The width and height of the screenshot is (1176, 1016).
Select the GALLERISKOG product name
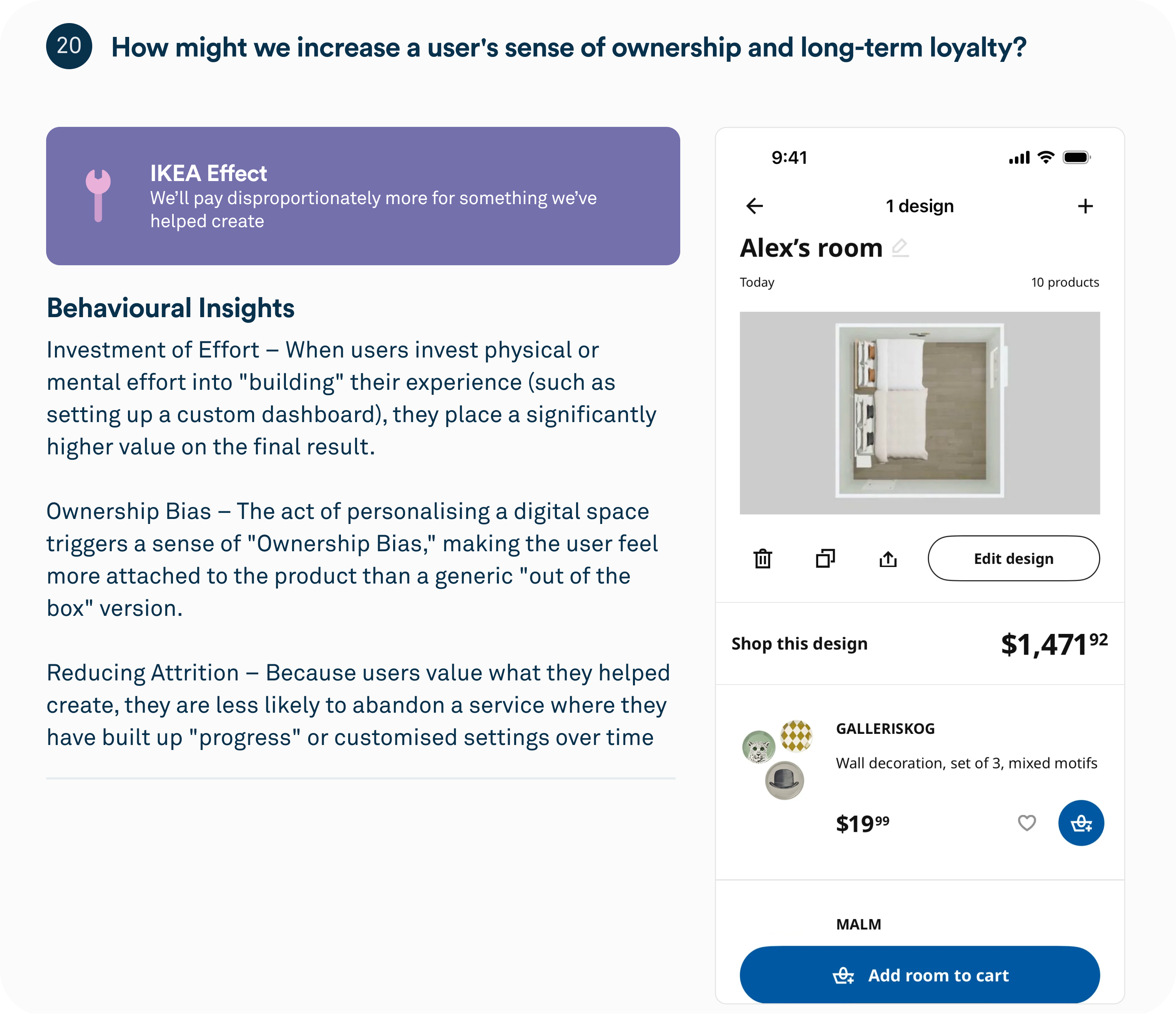pyautogui.click(x=885, y=729)
